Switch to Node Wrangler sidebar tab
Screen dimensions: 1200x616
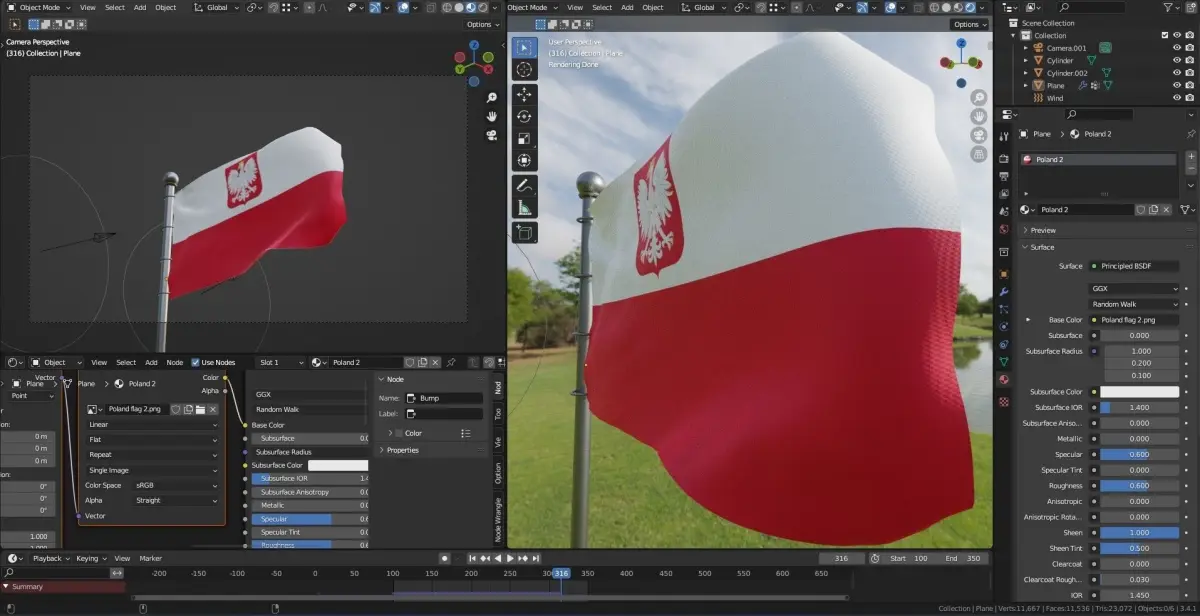tap(498, 518)
